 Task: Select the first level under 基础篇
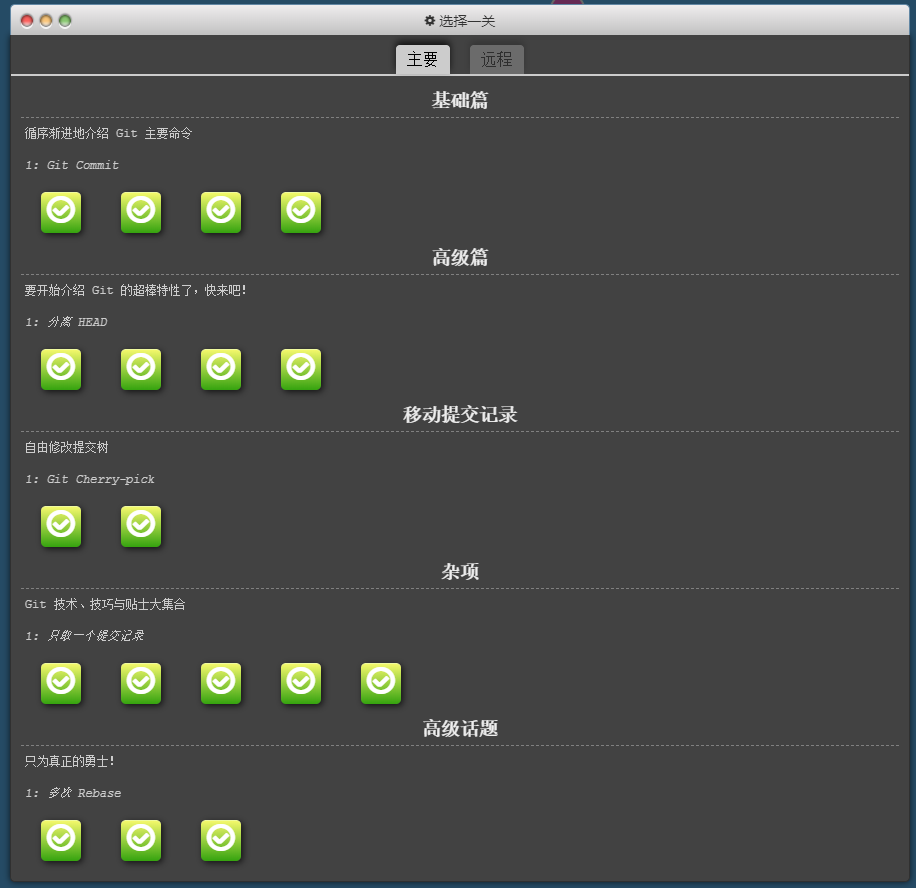click(61, 212)
